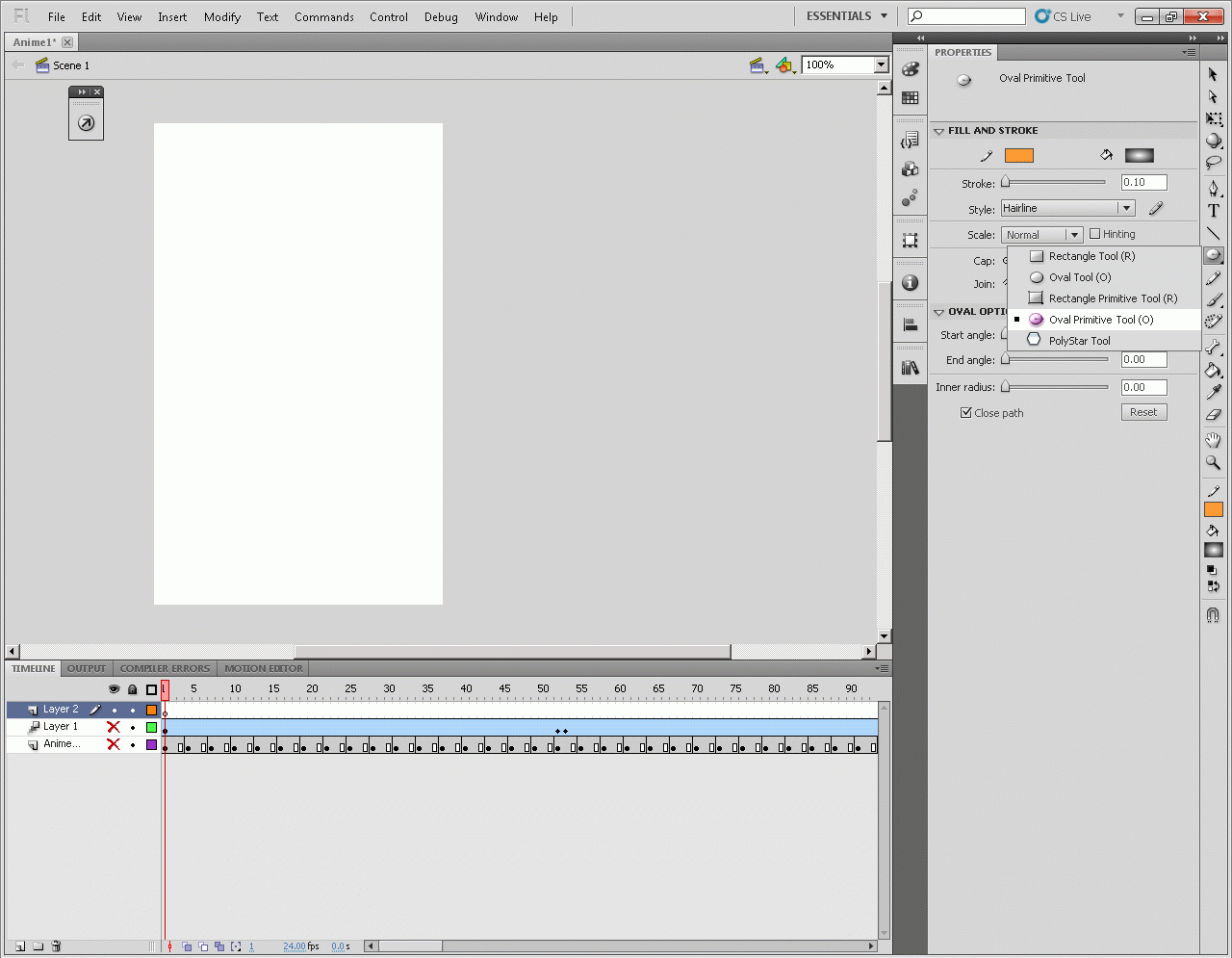Click the Inner radius slider
Screen dimensions: 1232x958
(1055, 387)
